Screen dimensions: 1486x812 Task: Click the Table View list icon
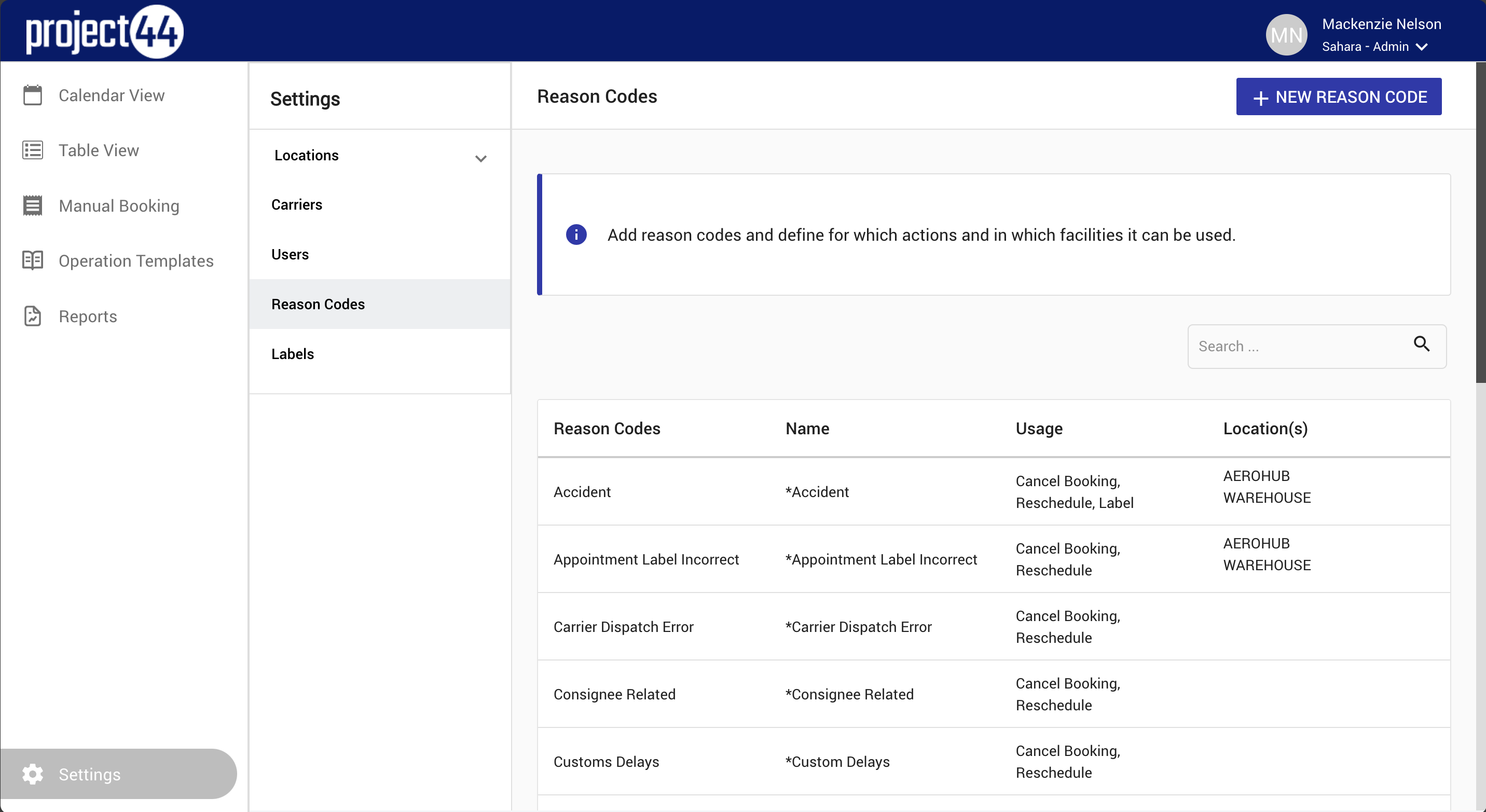(32, 150)
